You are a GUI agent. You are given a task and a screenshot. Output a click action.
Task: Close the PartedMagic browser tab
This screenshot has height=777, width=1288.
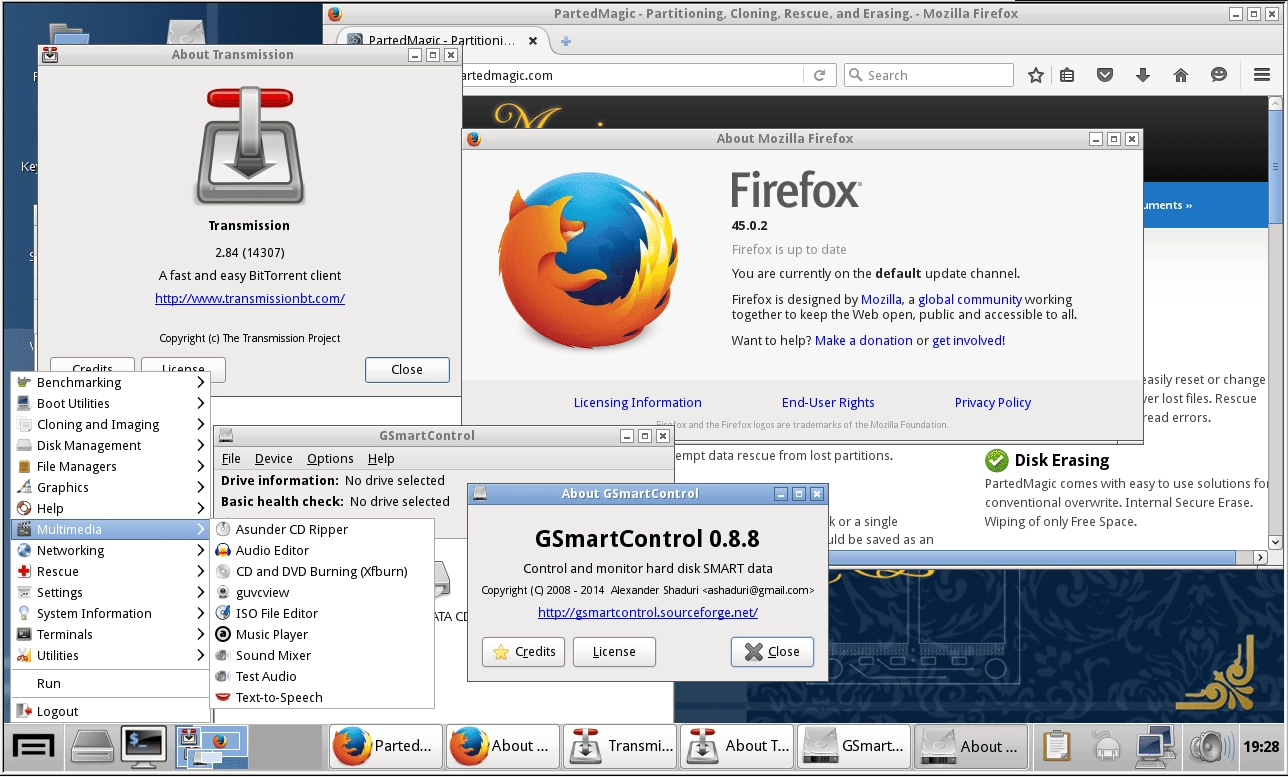533,41
